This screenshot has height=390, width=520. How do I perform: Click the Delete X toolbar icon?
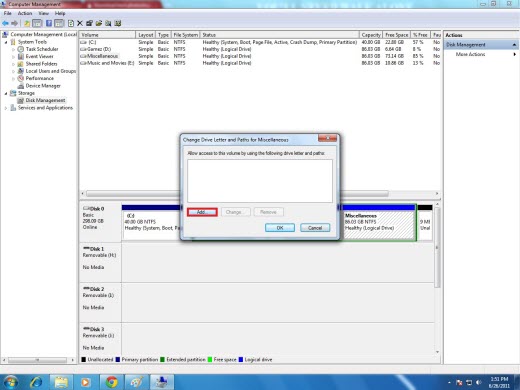[x=80, y=23]
